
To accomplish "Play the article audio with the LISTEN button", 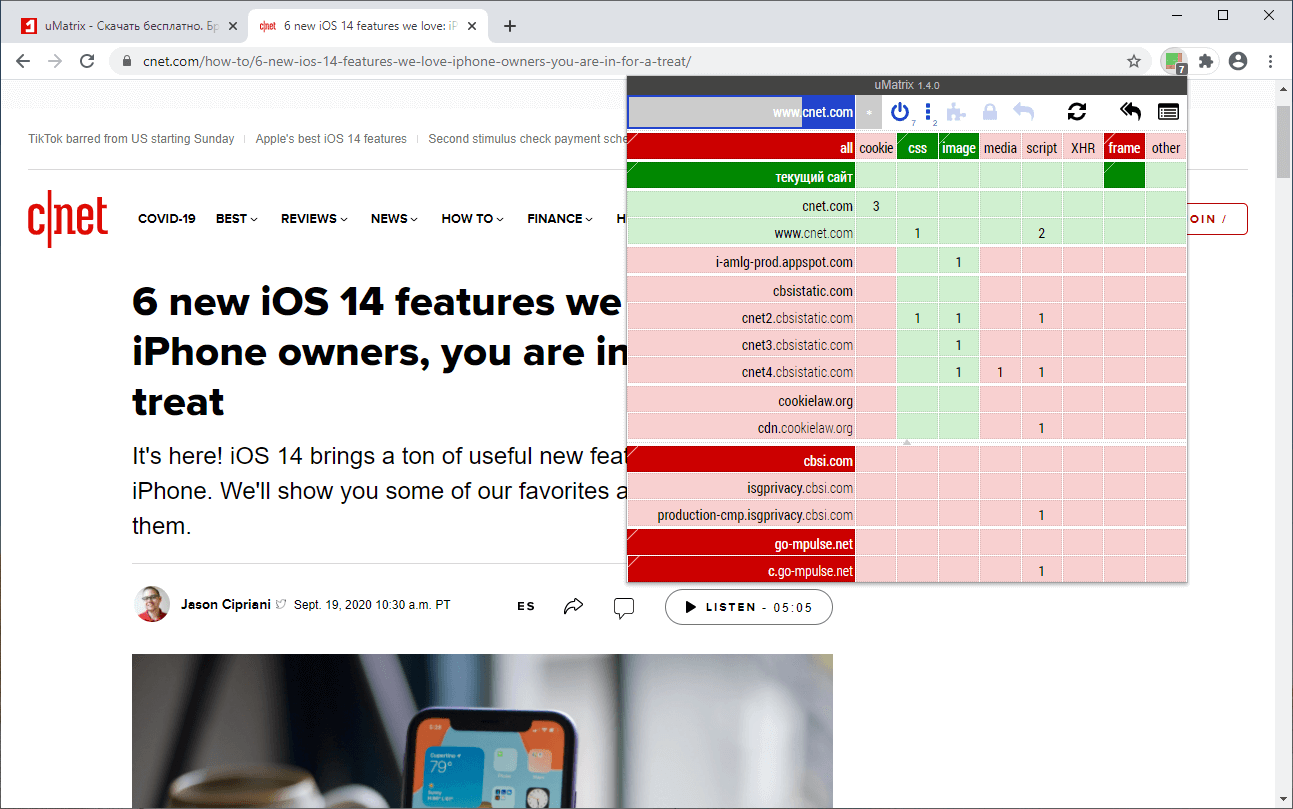I will (749, 607).
